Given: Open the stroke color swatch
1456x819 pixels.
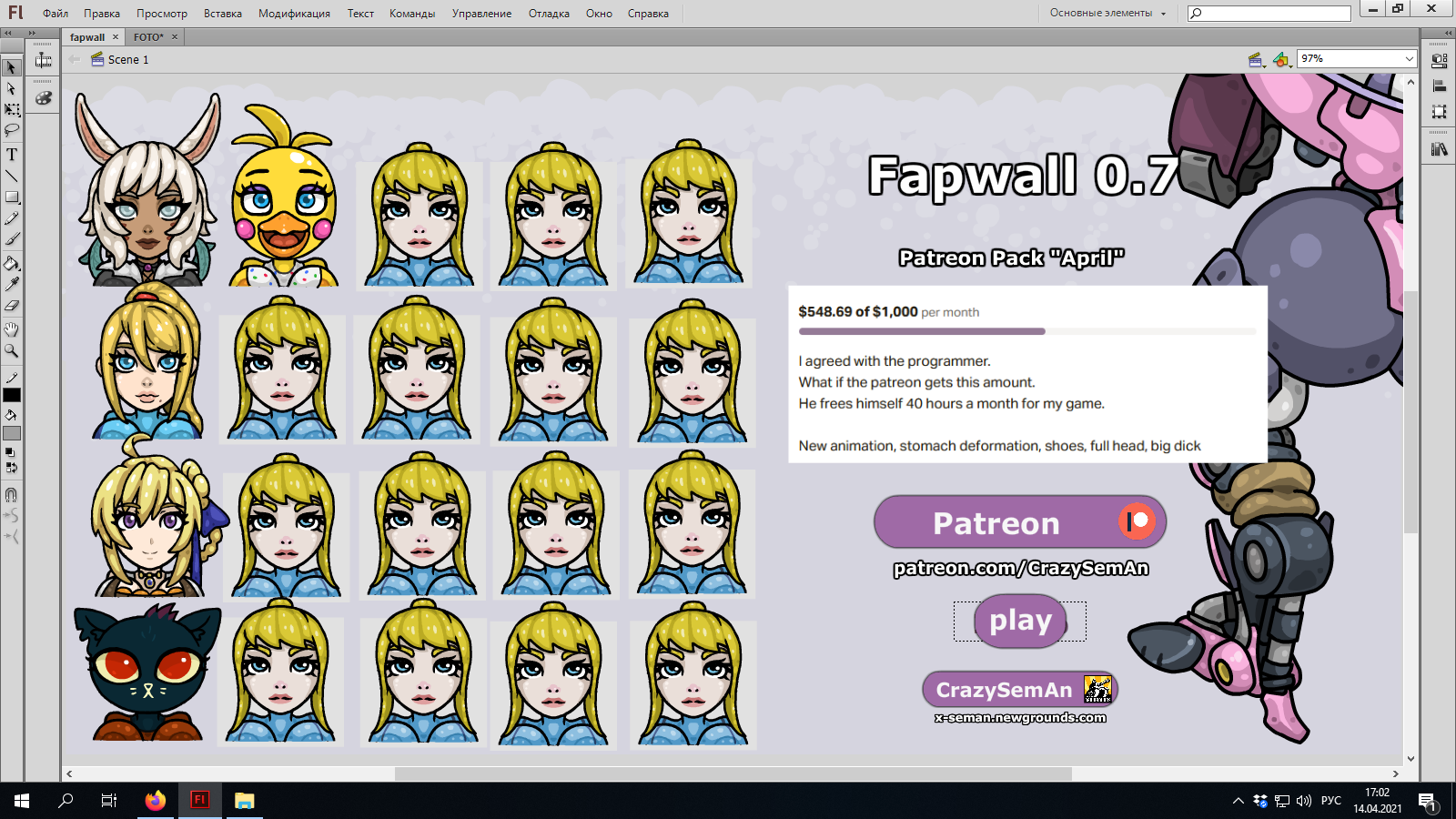Looking at the screenshot, I should coord(12,395).
